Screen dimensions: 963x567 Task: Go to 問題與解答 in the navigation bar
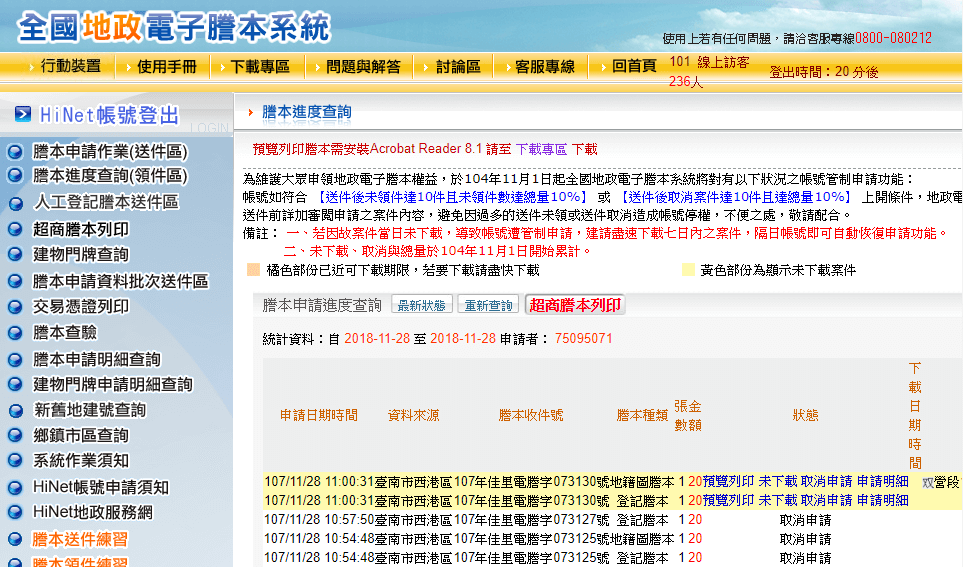pos(363,66)
